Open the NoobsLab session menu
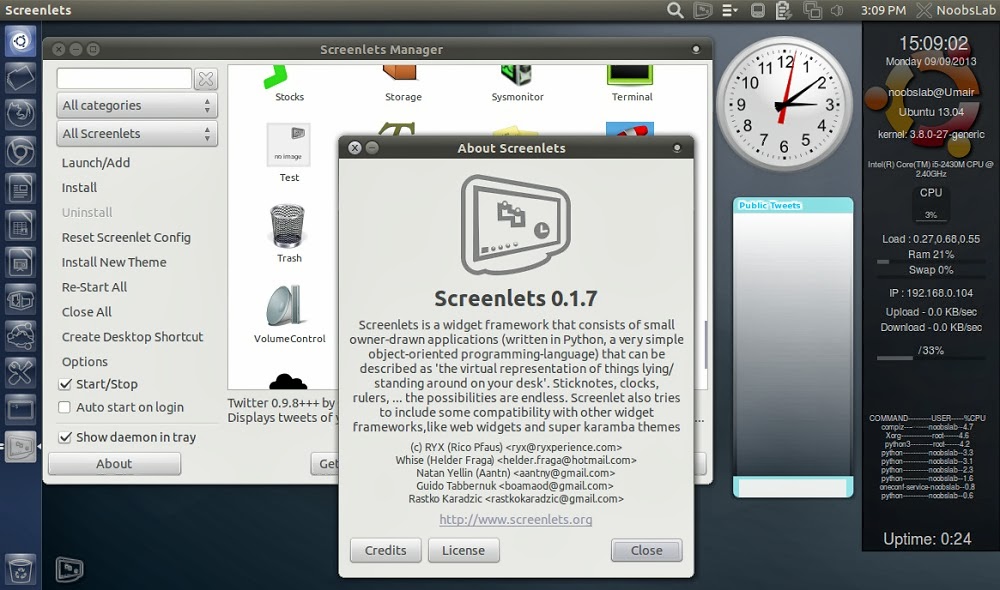 click(x=950, y=11)
